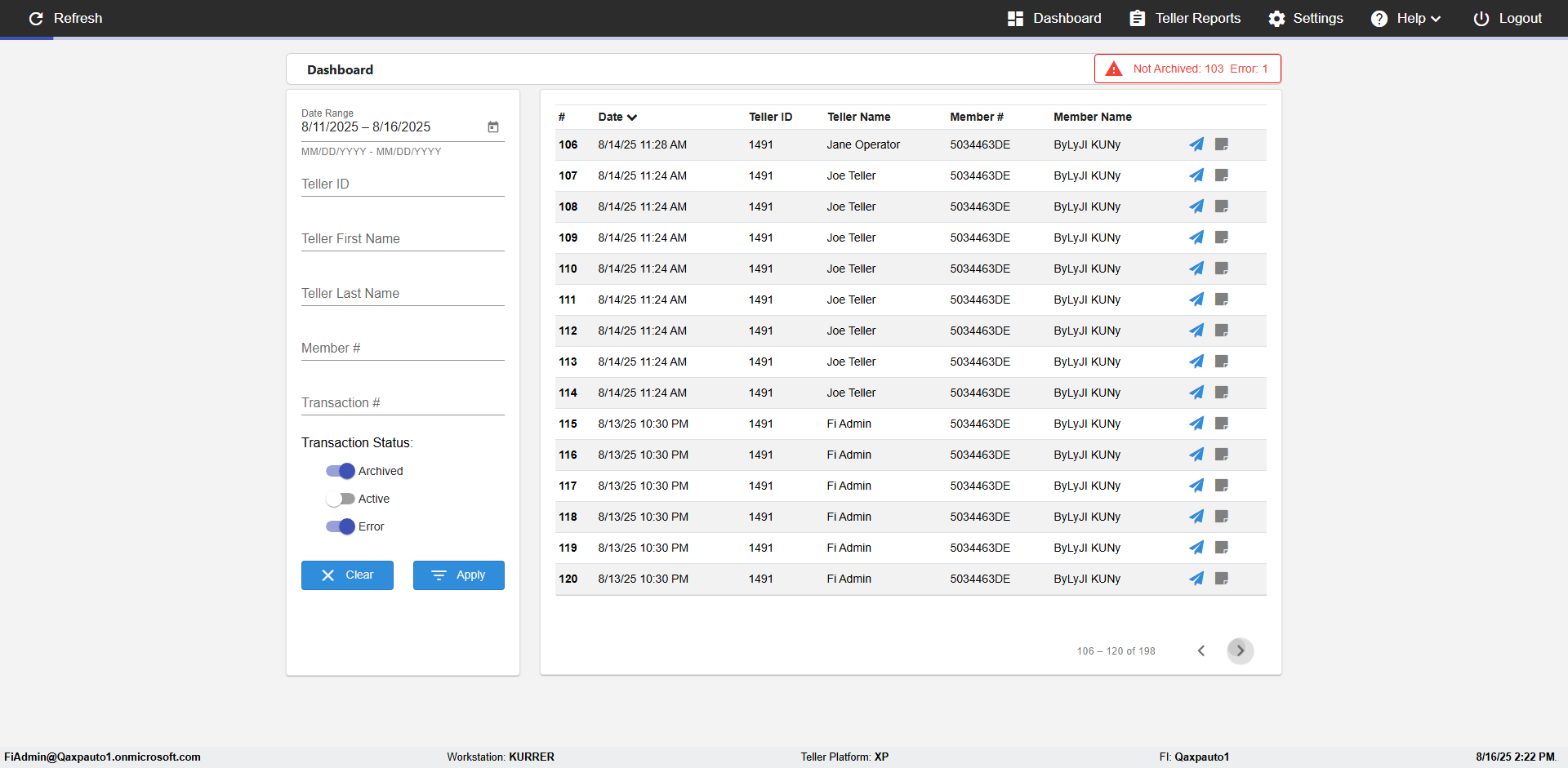Image resolution: width=1568 pixels, height=768 pixels.
Task: Turn off the Archived status toggle
Action: point(340,471)
